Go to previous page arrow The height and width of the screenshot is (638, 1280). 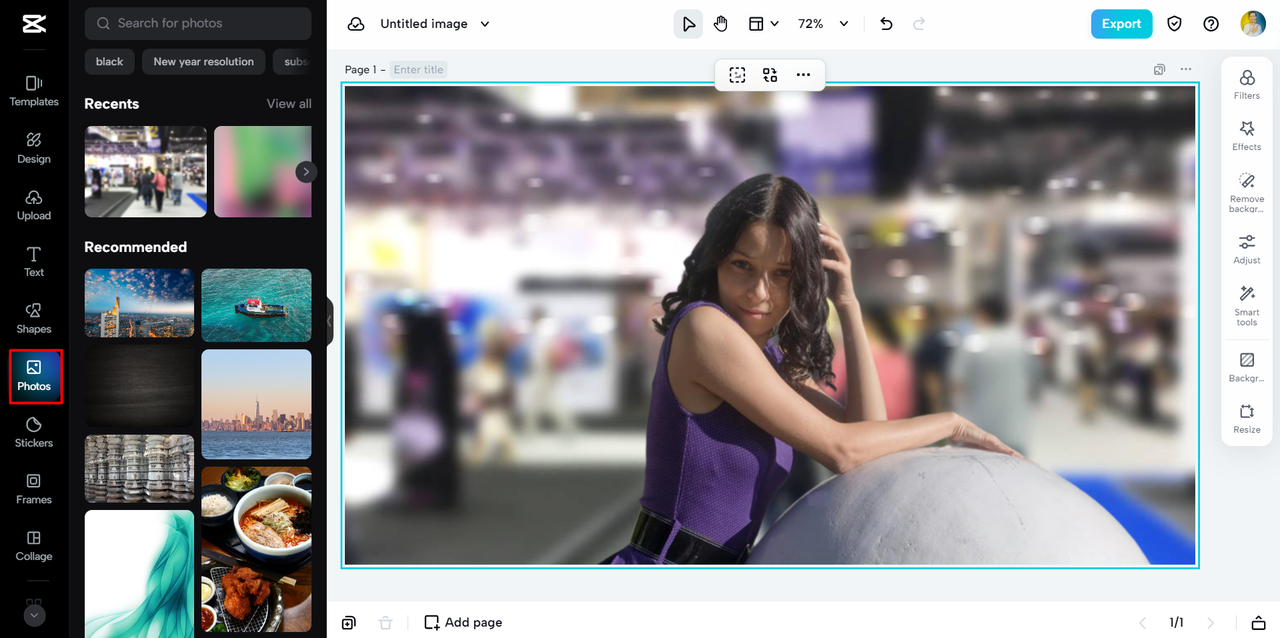click(1145, 622)
